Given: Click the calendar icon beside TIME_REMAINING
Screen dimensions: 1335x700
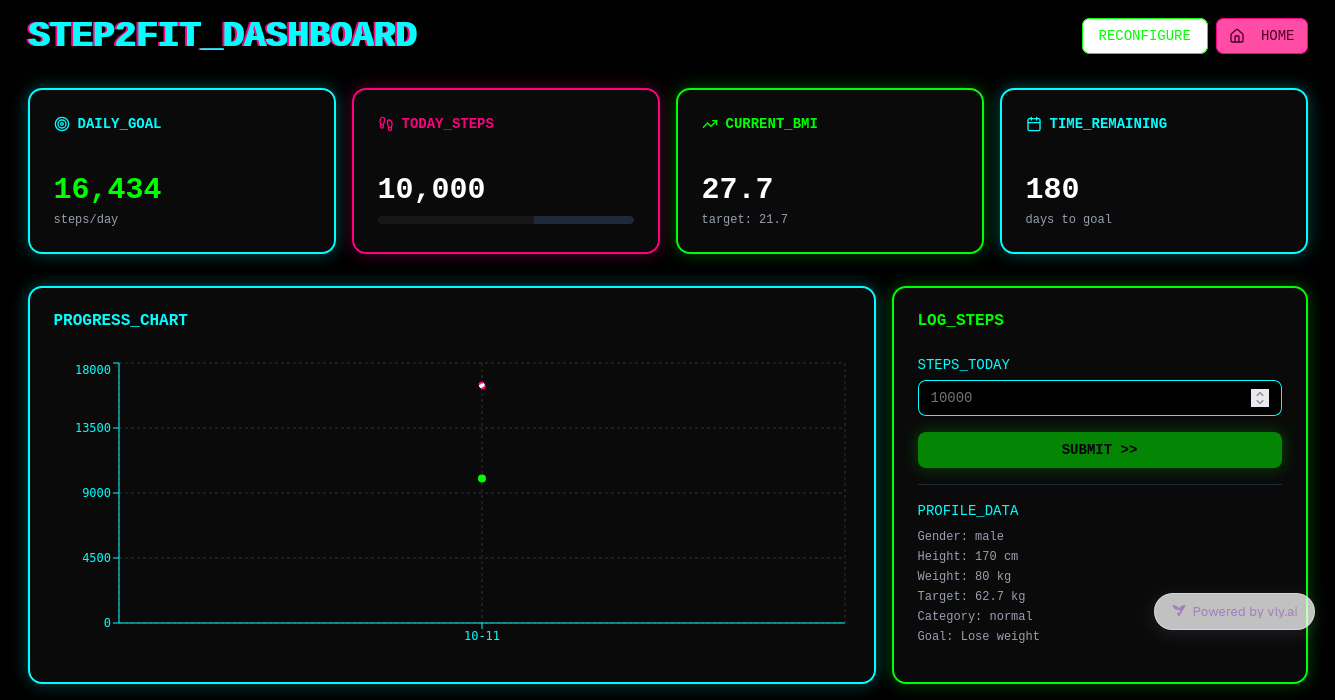Looking at the screenshot, I should [x=1034, y=124].
